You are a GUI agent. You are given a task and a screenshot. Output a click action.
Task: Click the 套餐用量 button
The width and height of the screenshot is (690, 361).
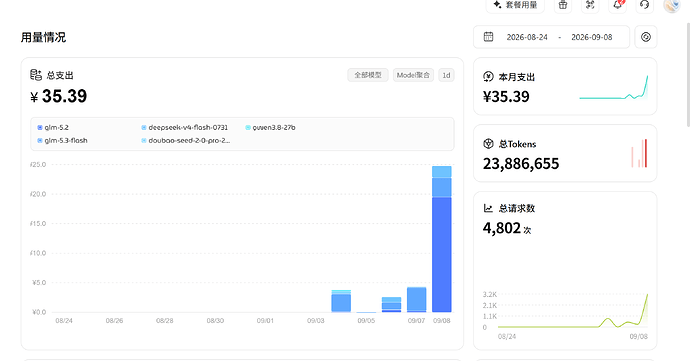[x=515, y=5]
